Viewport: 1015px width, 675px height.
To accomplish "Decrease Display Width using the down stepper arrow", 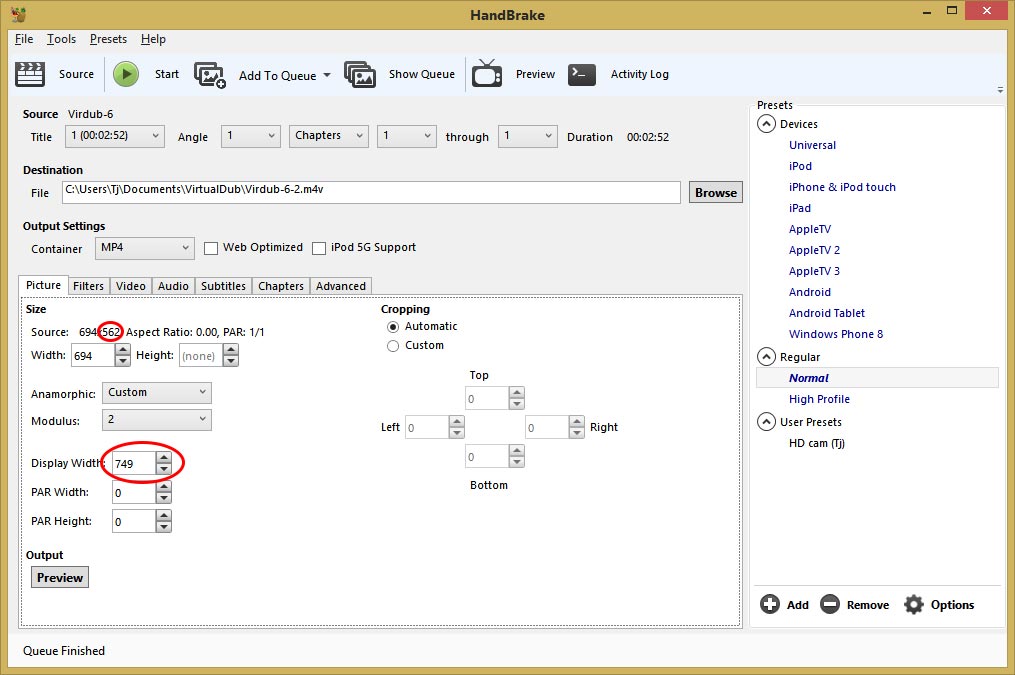I will (164, 469).
